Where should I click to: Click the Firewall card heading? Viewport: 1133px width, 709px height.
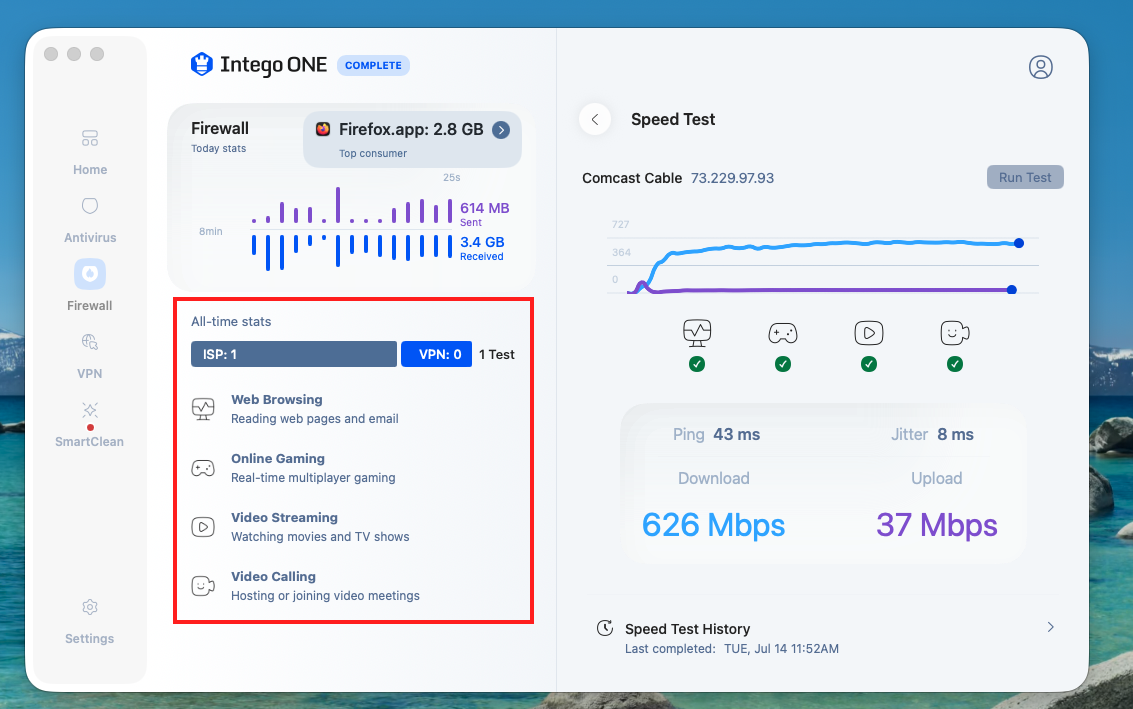point(220,129)
